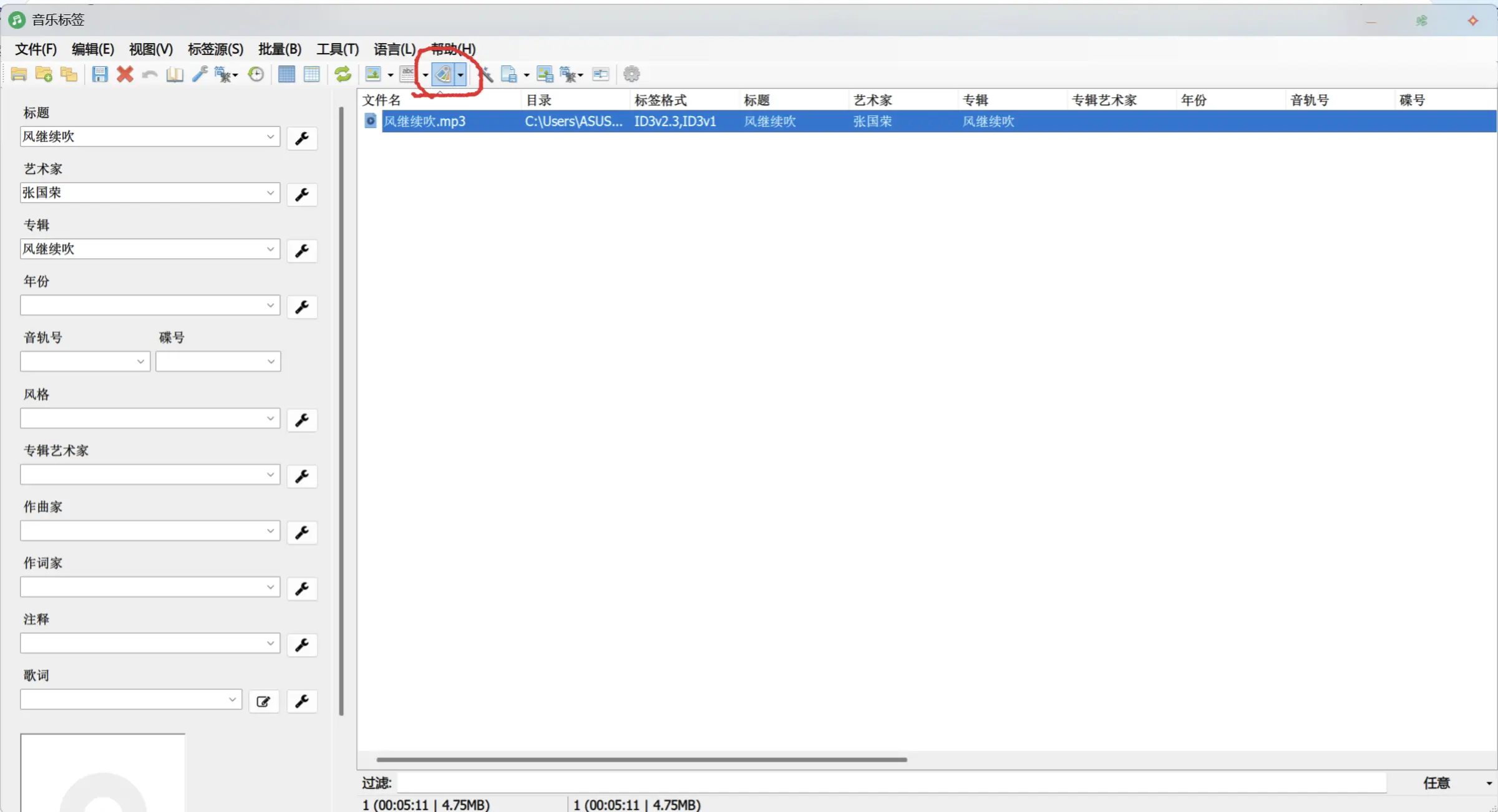Click the clock history icon
This screenshot has height=812, width=1498.
pyautogui.click(x=256, y=74)
